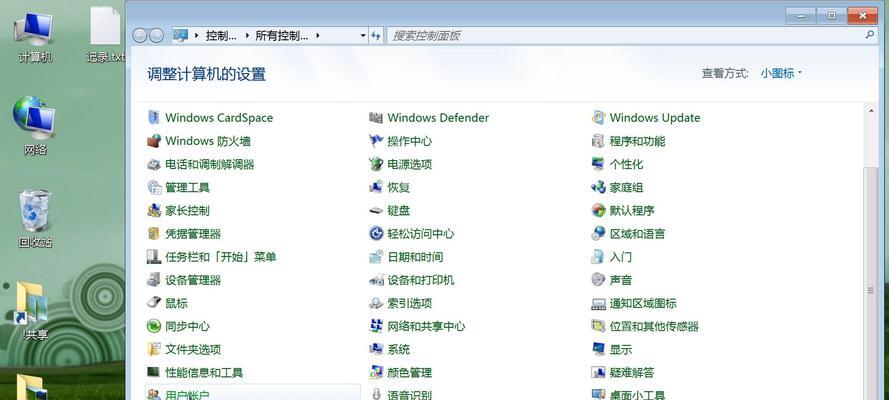Click the control panel icon in address bar
889x400 pixels.
(180, 36)
